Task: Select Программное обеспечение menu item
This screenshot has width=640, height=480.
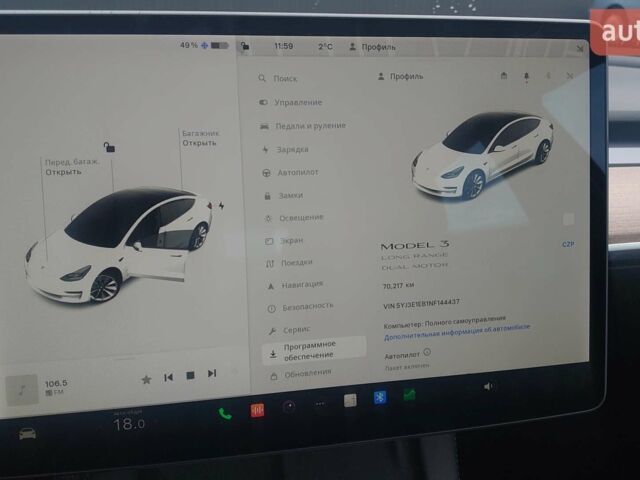Action: 313,350
